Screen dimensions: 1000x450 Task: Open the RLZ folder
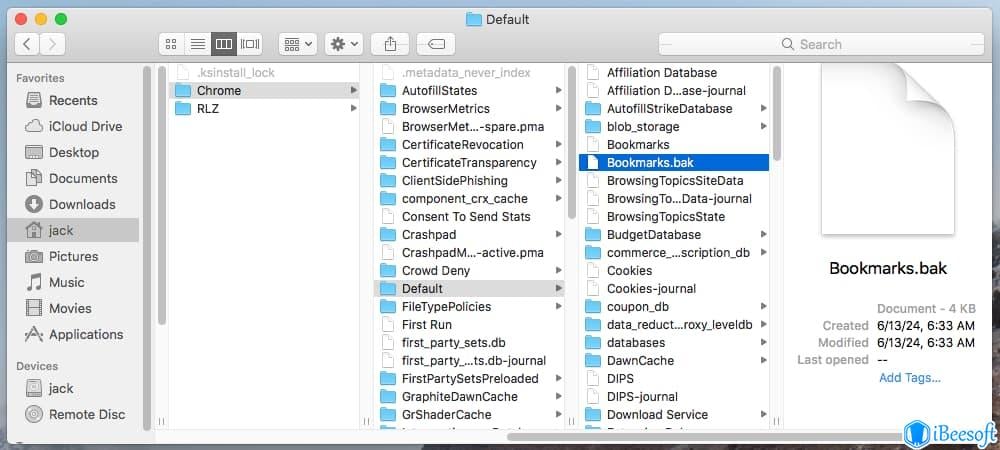point(208,109)
